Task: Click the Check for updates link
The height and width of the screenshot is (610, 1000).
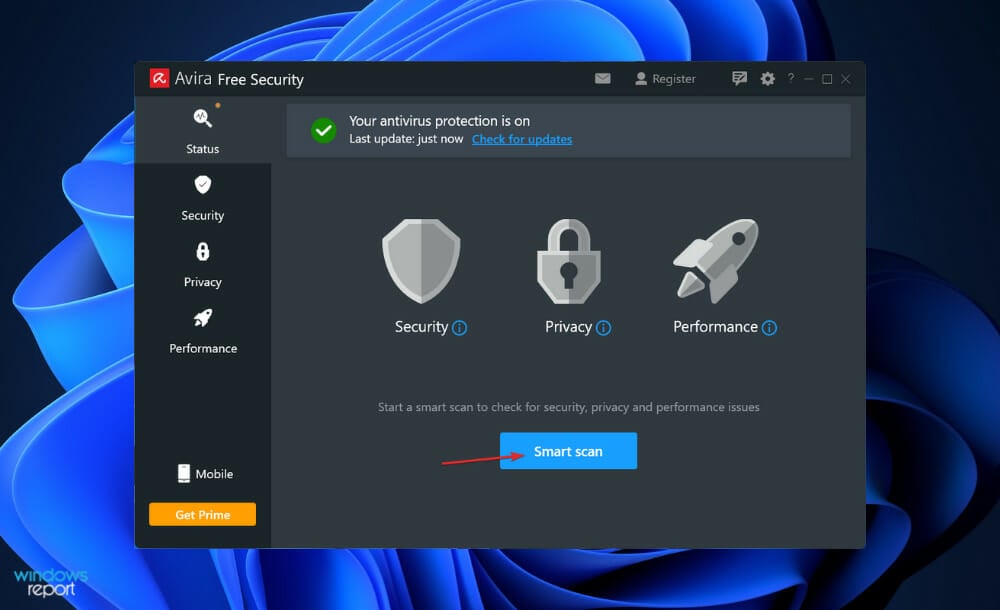Action: tap(522, 139)
